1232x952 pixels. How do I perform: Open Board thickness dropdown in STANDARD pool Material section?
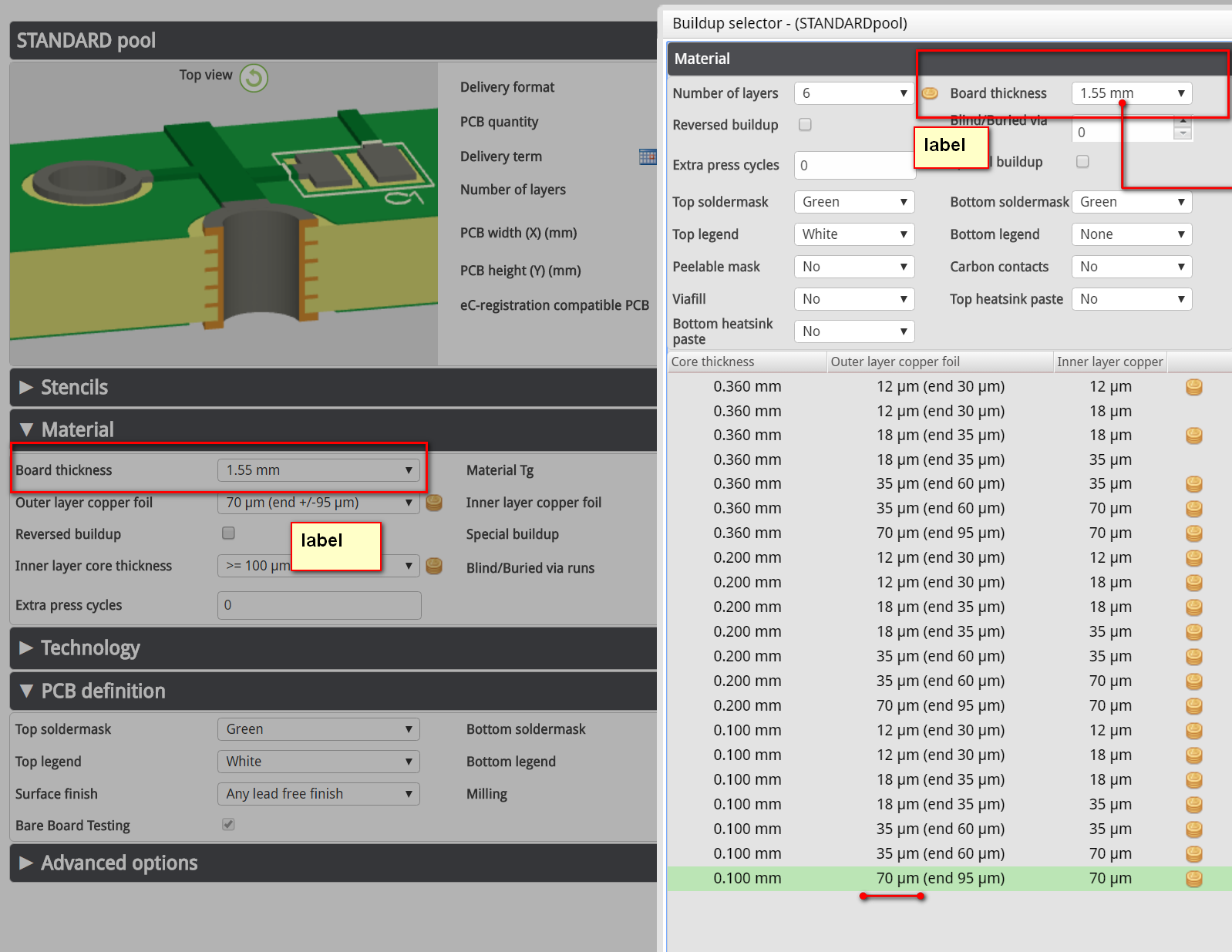[x=318, y=470]
